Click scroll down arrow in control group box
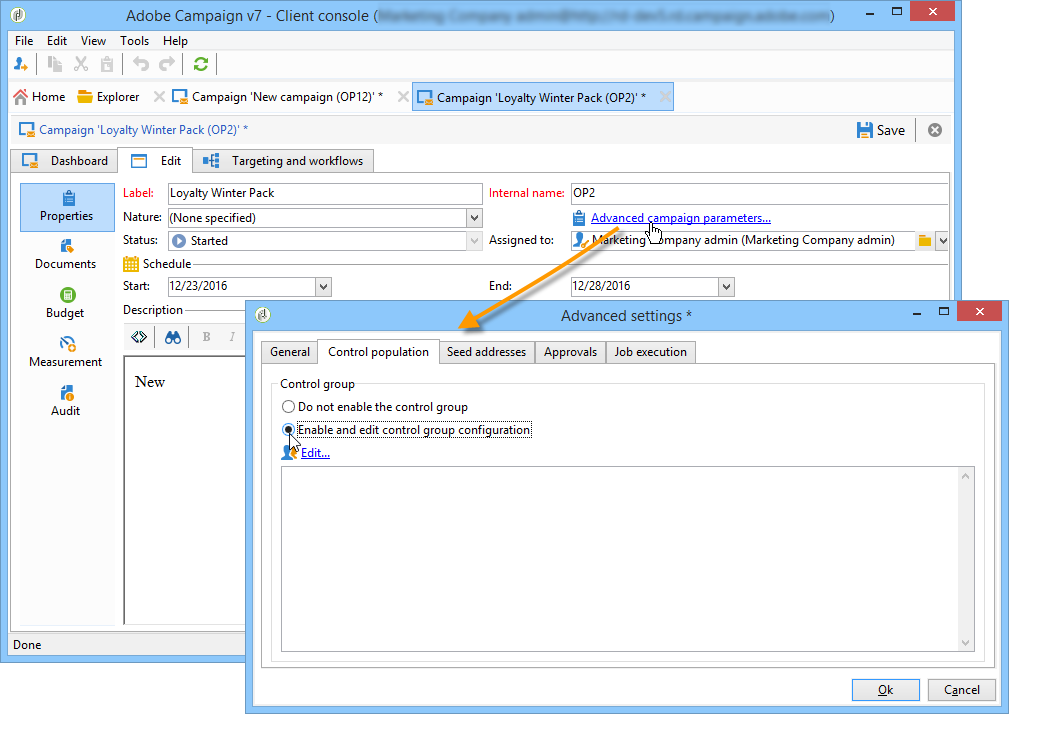The height and width of the screenshot is (743, 1040). pos(966,642)
